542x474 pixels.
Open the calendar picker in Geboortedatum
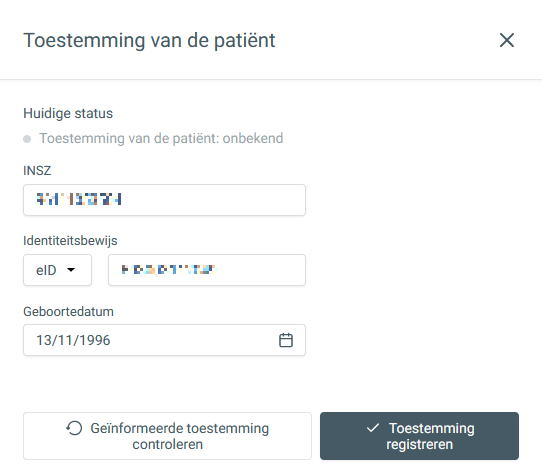[x=286, y=340]
